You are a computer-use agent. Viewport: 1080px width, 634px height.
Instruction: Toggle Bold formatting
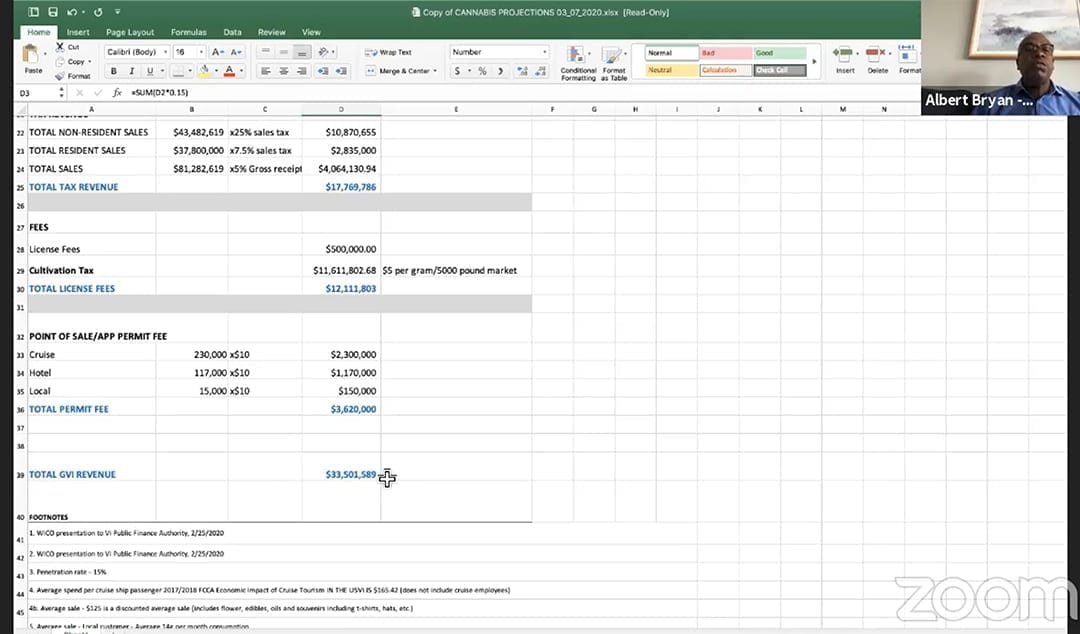pos(114,71)
